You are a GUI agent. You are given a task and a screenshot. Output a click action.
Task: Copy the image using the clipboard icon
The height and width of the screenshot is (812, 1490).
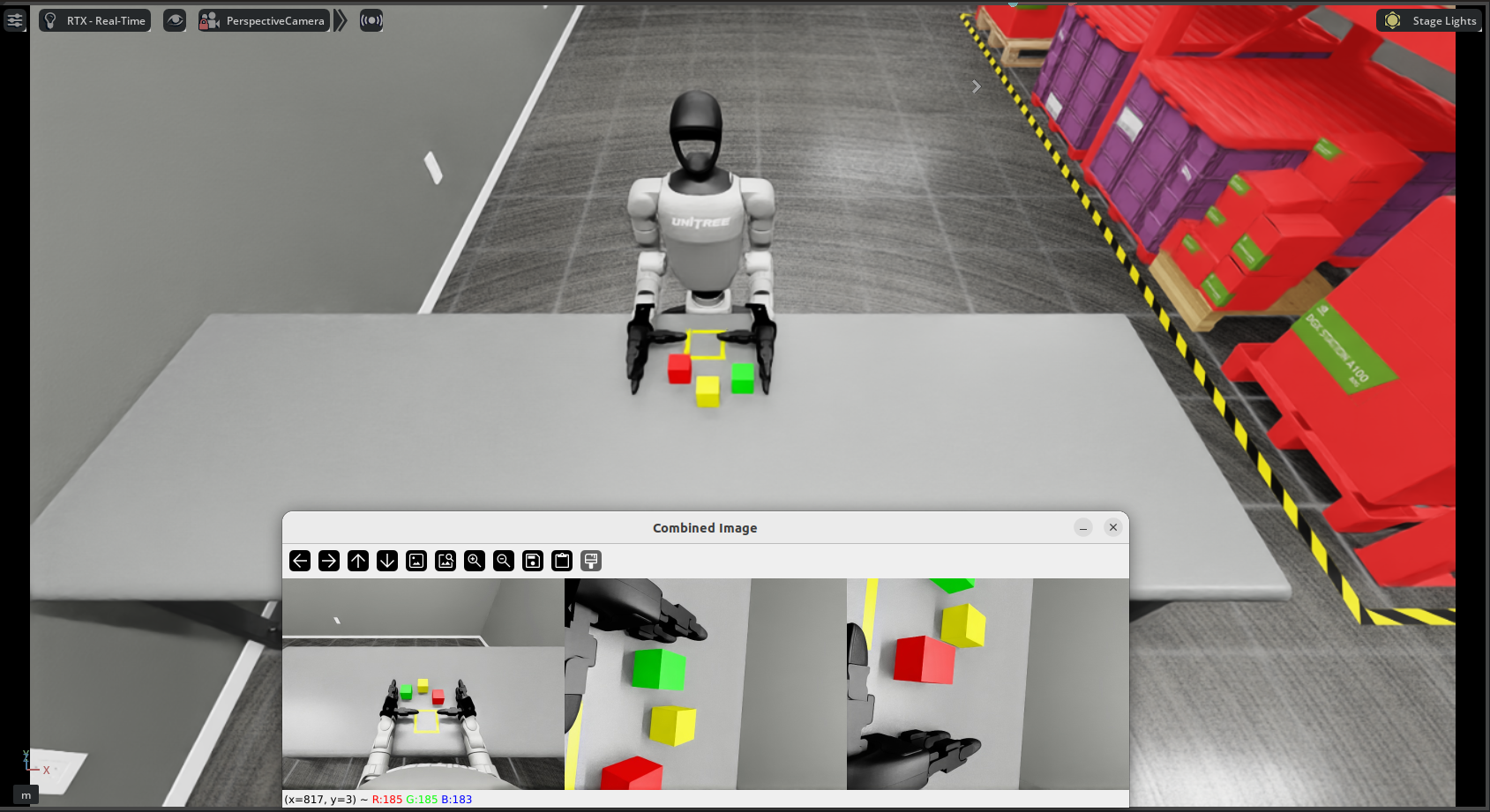tap(561, 561)
